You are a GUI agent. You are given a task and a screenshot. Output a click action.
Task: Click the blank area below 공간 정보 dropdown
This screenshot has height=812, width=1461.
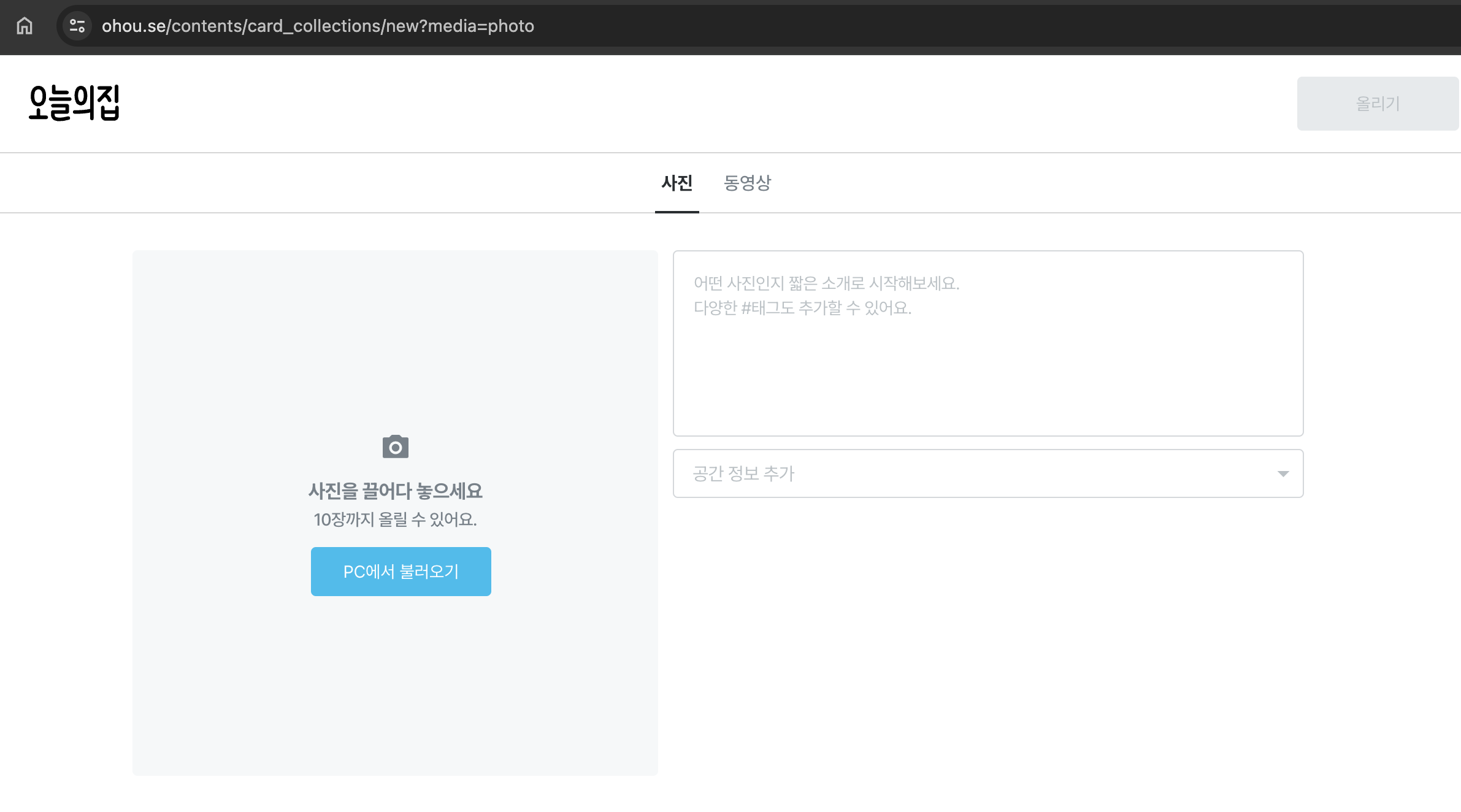(987, 613)
